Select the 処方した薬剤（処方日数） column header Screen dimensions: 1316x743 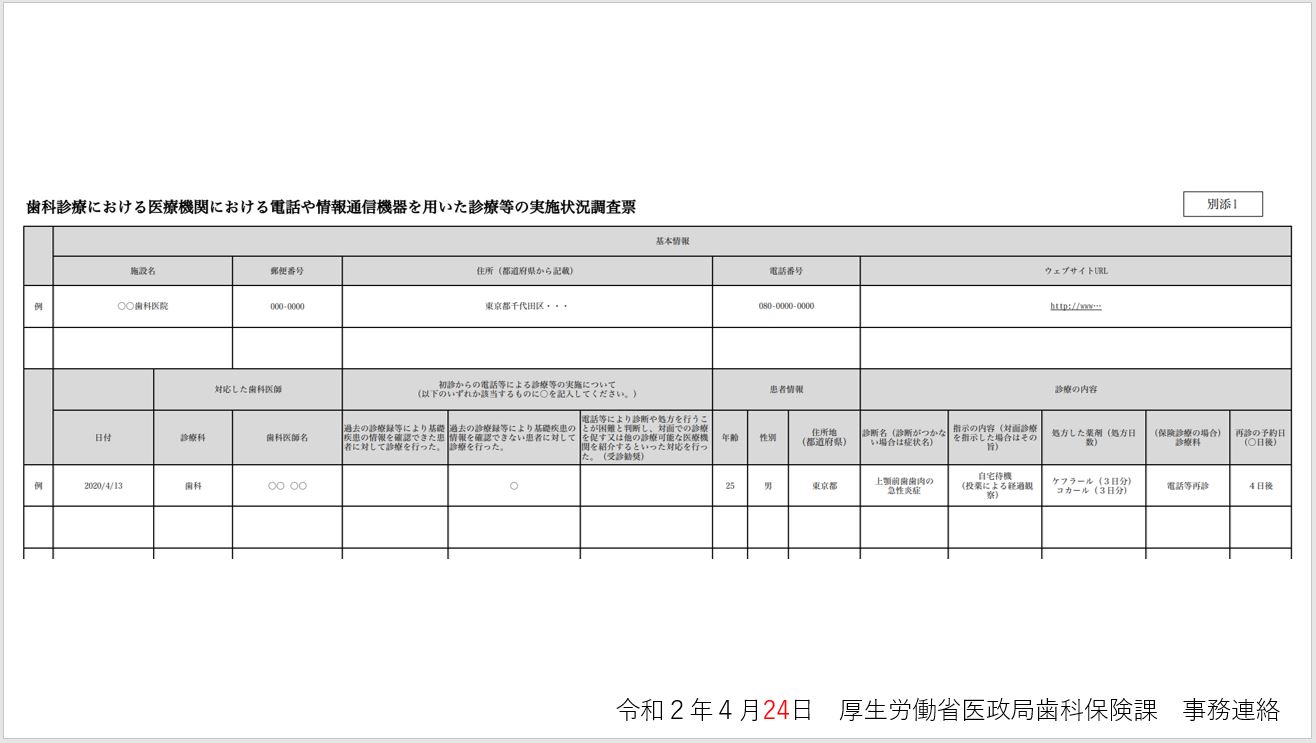[x=1094, y=437]
